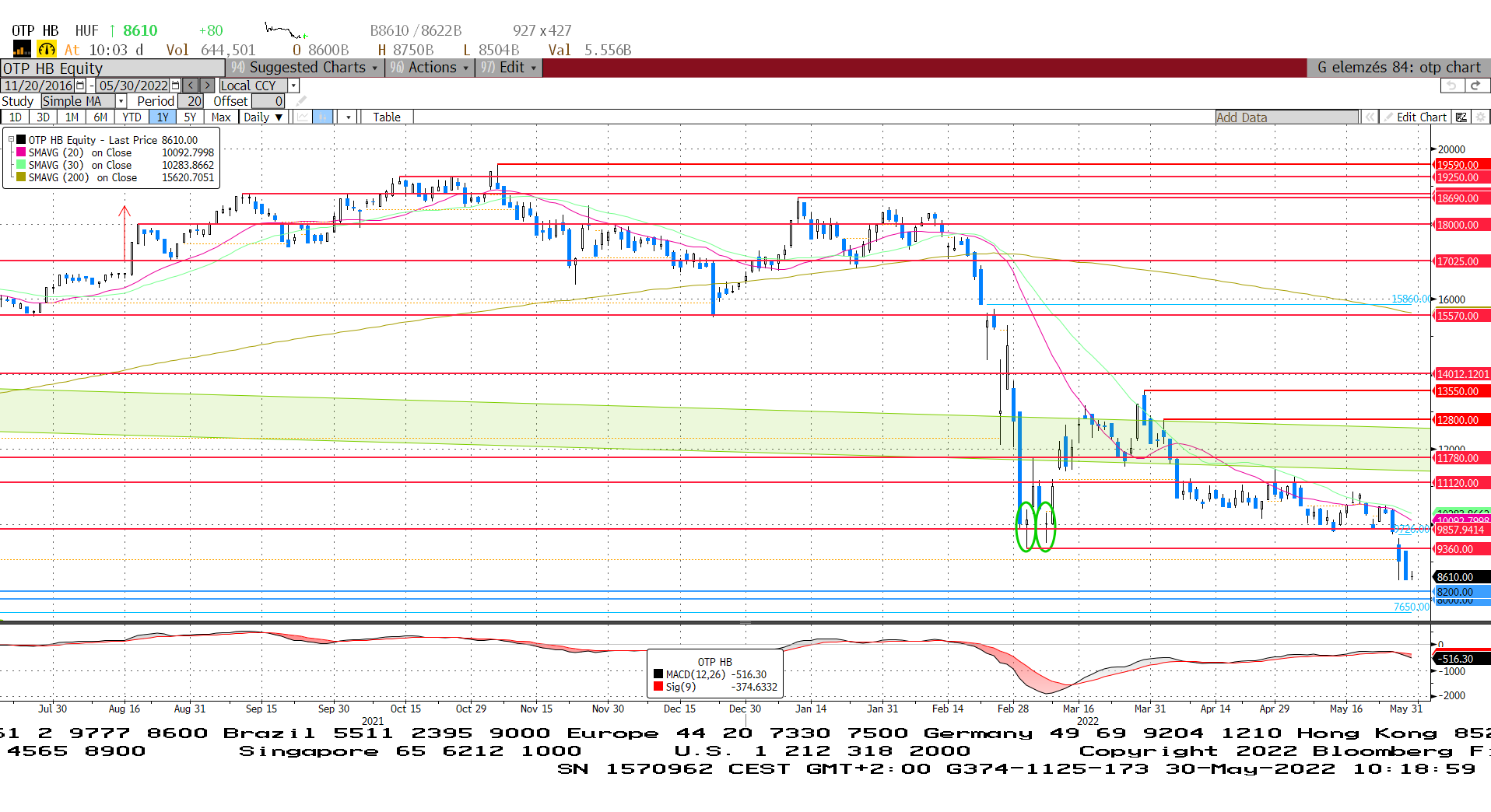1491x812 pixels.
Task: Click the SMAVG (200) value 15620.7051
Action: click(188, 177)
